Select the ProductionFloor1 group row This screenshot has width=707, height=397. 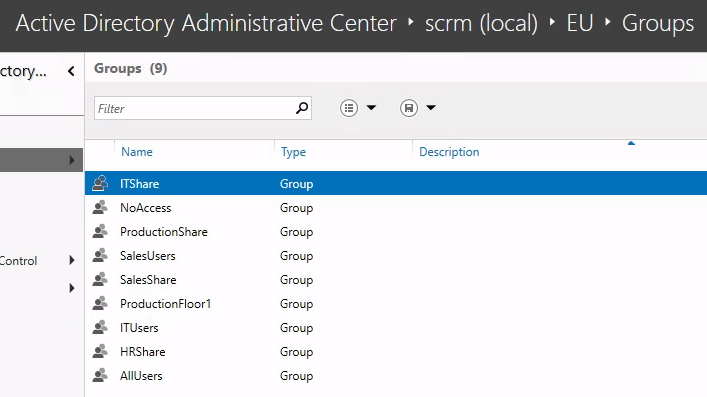396,304
